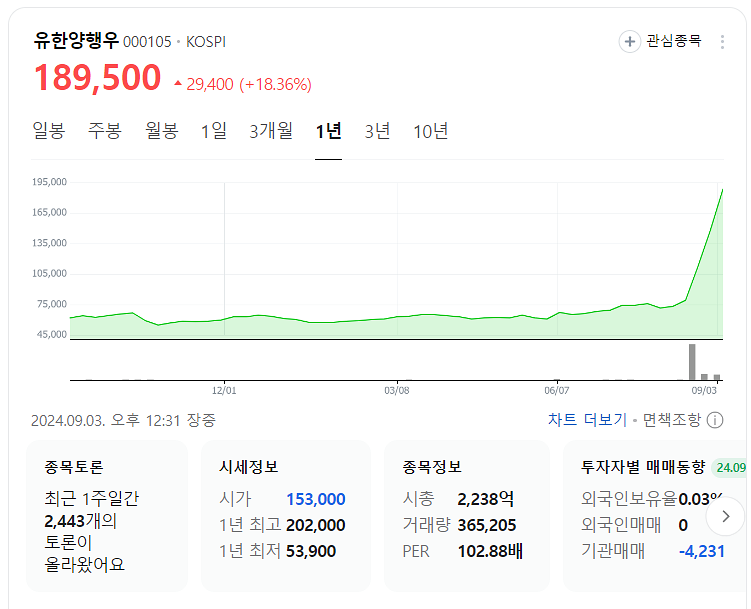Select the 3년 chart range tab
751x609 pixels.
[377, 131]
